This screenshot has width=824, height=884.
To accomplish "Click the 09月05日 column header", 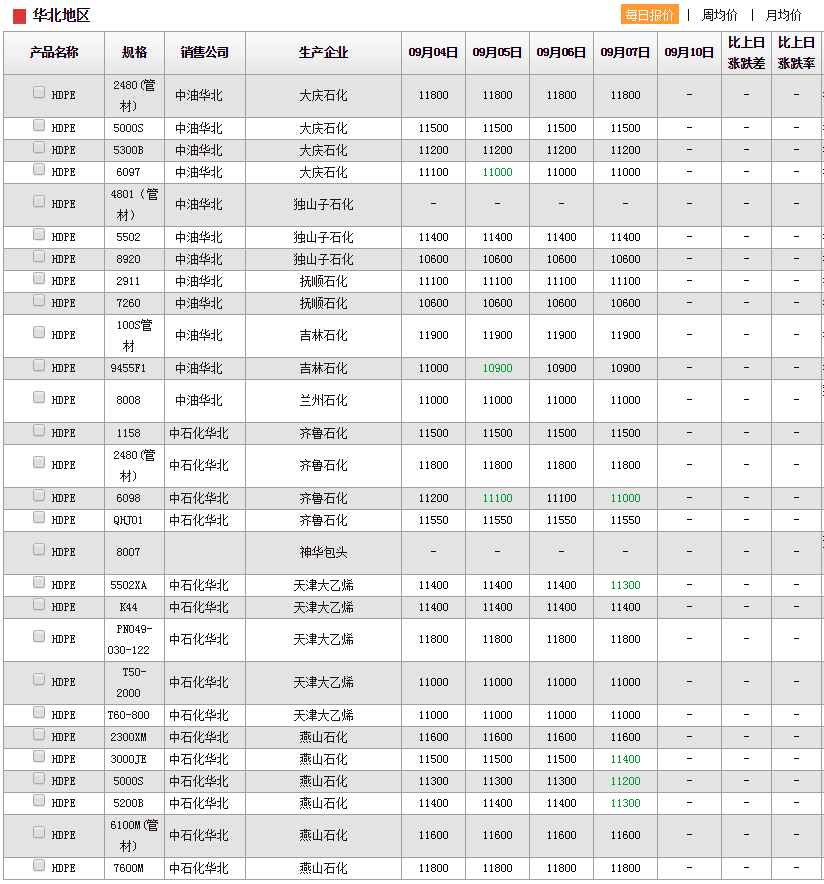I will point(497,52).
